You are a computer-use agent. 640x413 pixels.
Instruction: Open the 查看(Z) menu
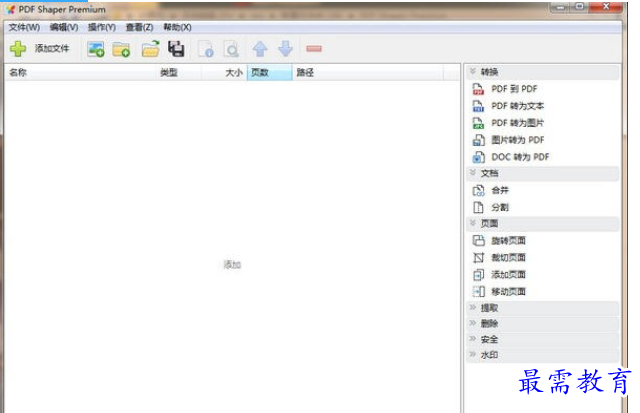pyautogui.click(x=140, y=27)
